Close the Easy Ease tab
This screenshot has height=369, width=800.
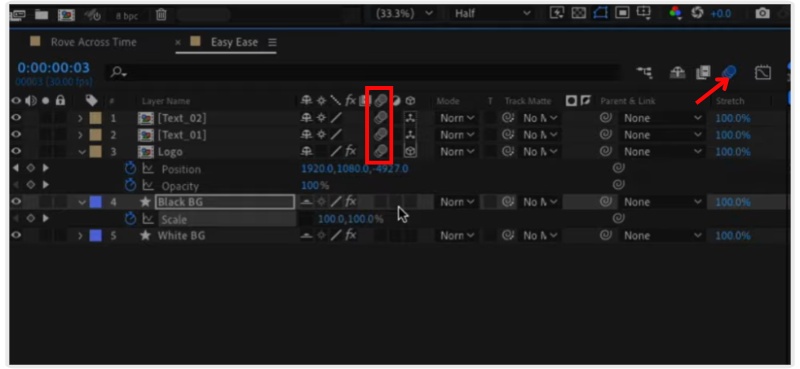click(x=178, y=42)
